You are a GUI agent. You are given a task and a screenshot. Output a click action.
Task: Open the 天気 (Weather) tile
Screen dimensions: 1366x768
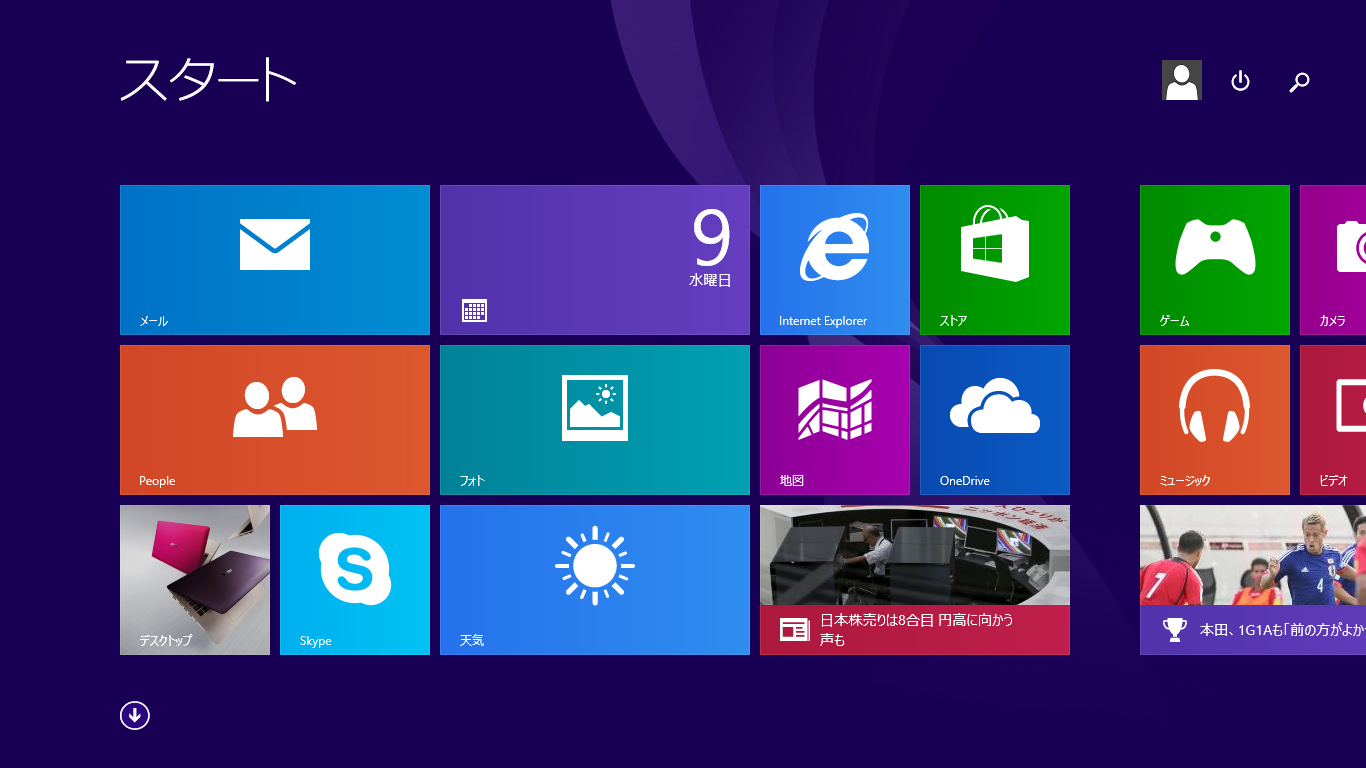[595, 580]
